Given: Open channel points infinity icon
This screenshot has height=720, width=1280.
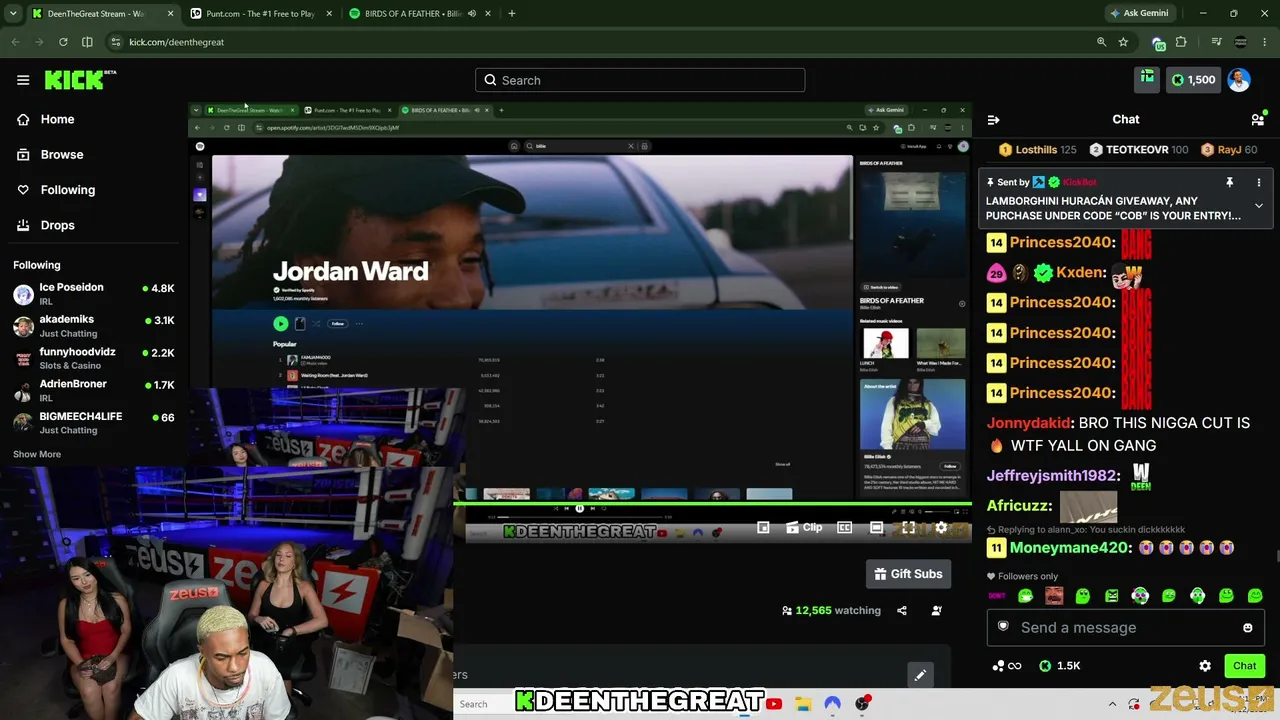Looking at the screenshot, I should (1006, 666).
